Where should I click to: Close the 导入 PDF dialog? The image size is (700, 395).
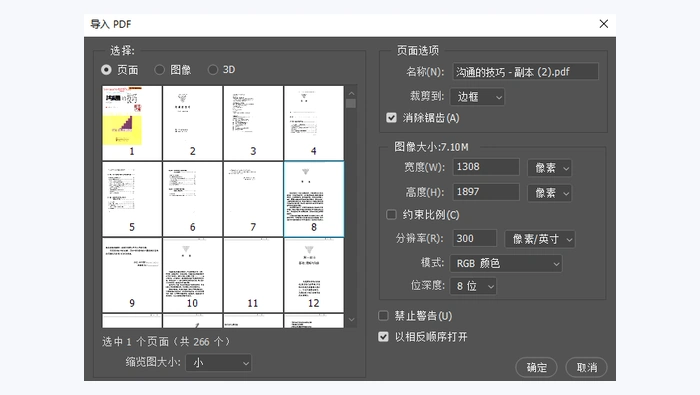pyautogui.click(x=604, y=24)
